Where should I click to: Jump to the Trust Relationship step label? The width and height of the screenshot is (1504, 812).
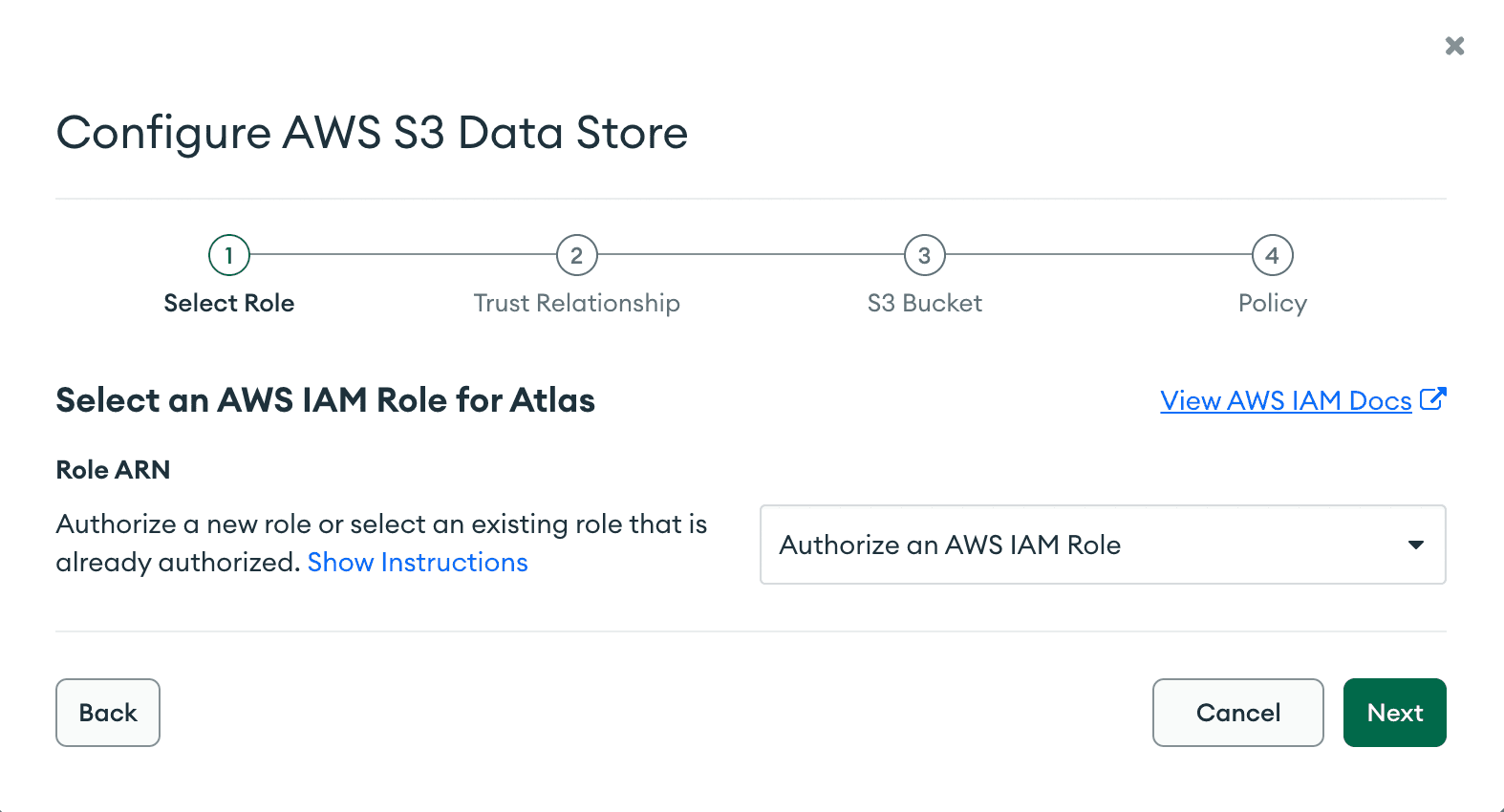[x=577, y=303]
